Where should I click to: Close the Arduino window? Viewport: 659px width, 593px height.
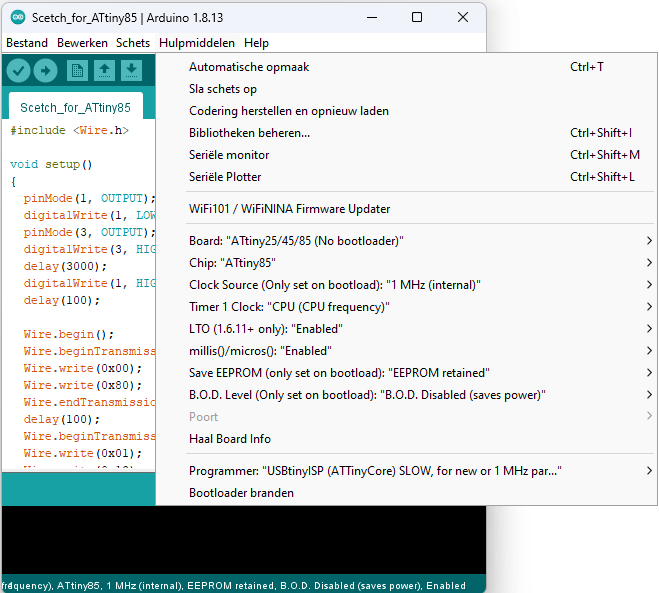[463, 17]
